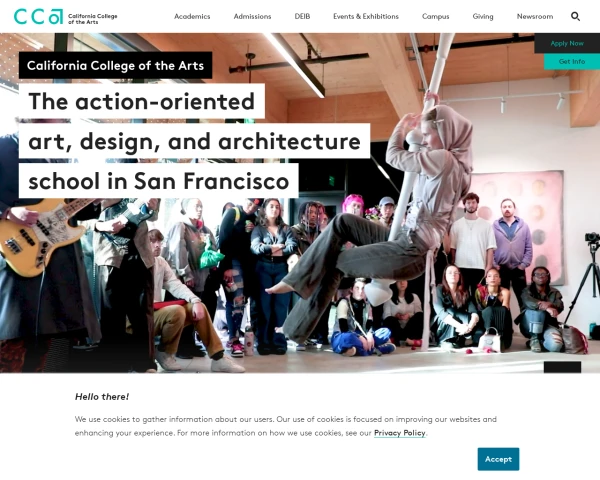The height and width of the screenshot is (480, 600).
Task: Open Events & Exhibitions navigation item
Action: (366, 16)
